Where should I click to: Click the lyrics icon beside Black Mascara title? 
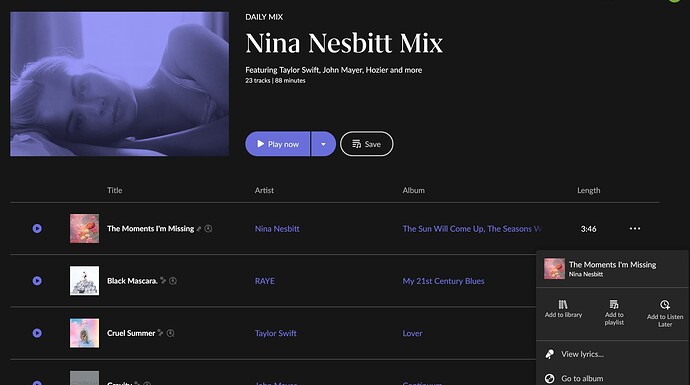[162, 280]
